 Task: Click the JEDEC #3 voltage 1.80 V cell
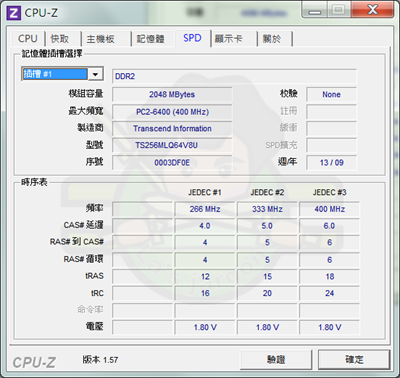pos(329,327)
